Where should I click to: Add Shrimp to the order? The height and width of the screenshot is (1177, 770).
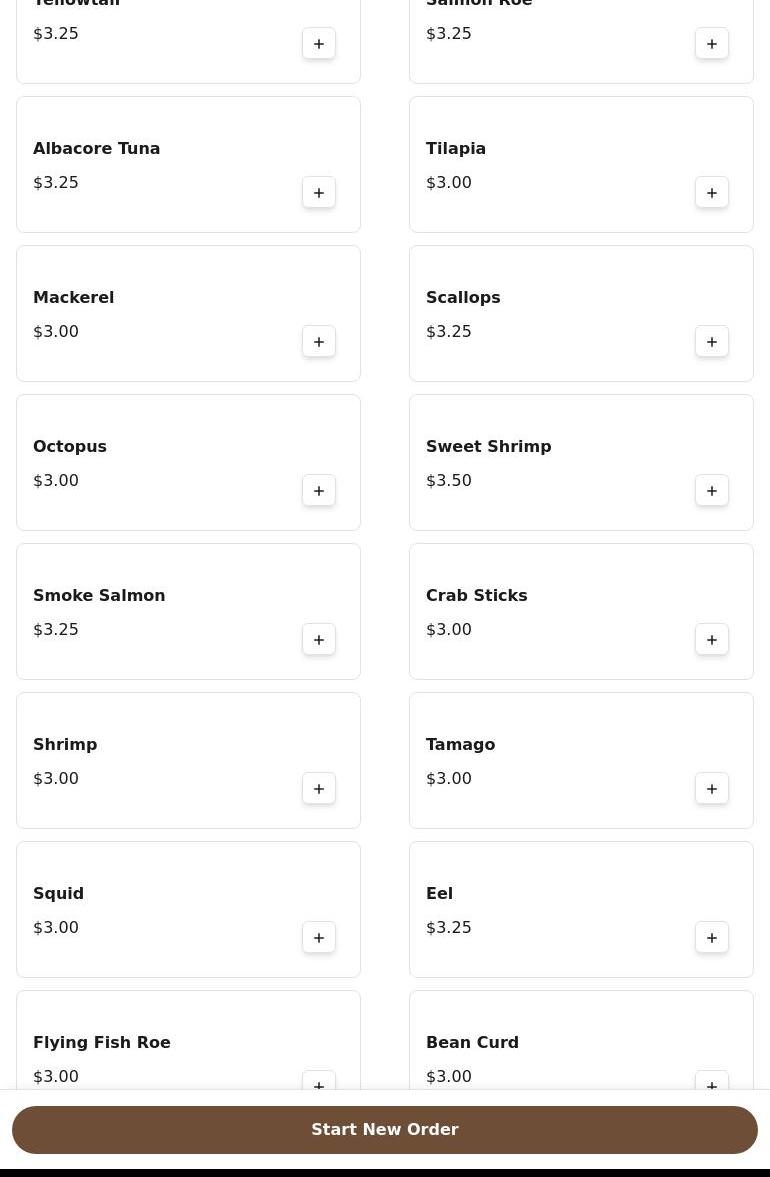point(319,789)
